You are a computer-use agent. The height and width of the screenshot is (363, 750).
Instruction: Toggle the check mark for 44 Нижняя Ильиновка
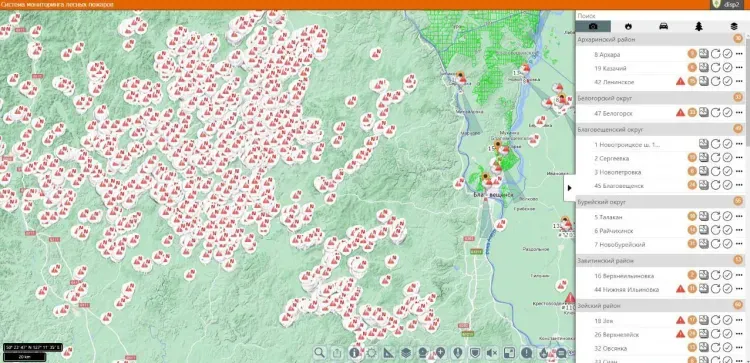tap(728, 289)
